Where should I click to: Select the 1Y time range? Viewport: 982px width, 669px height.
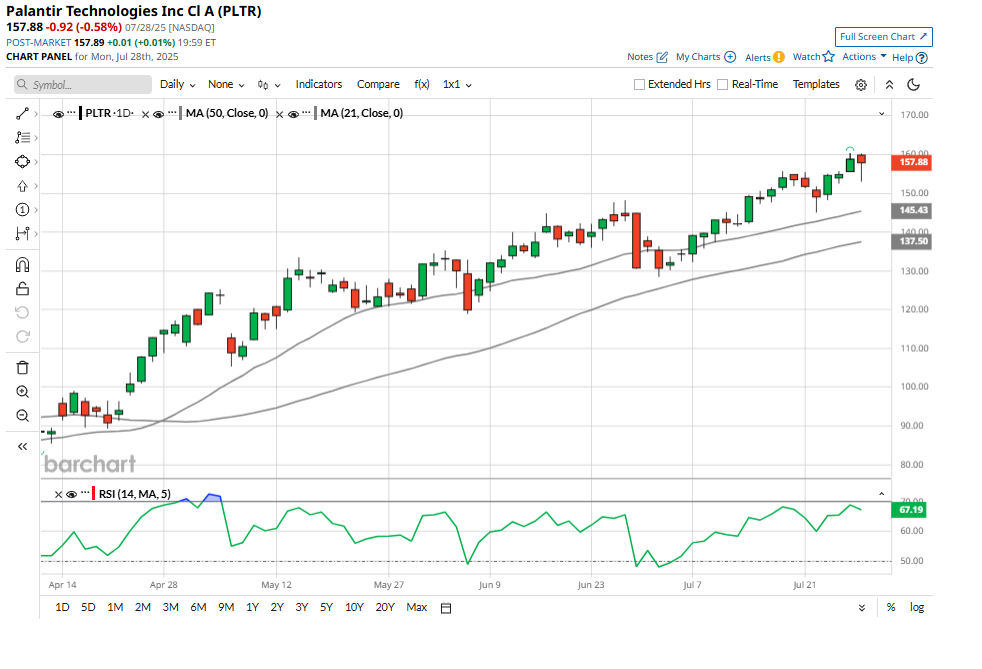tap(252, 608)
